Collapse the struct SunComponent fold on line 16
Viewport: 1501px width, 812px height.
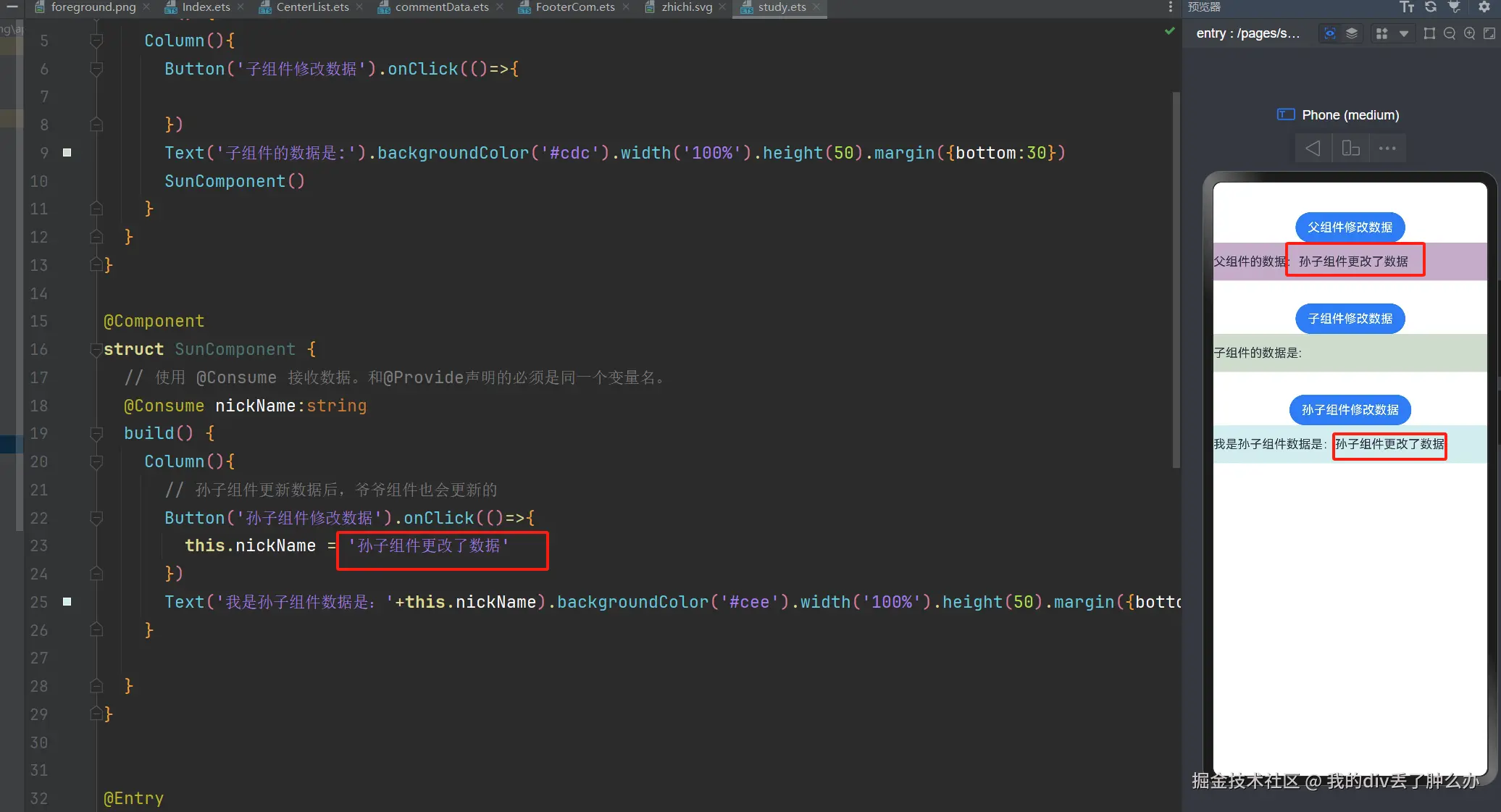96,349
